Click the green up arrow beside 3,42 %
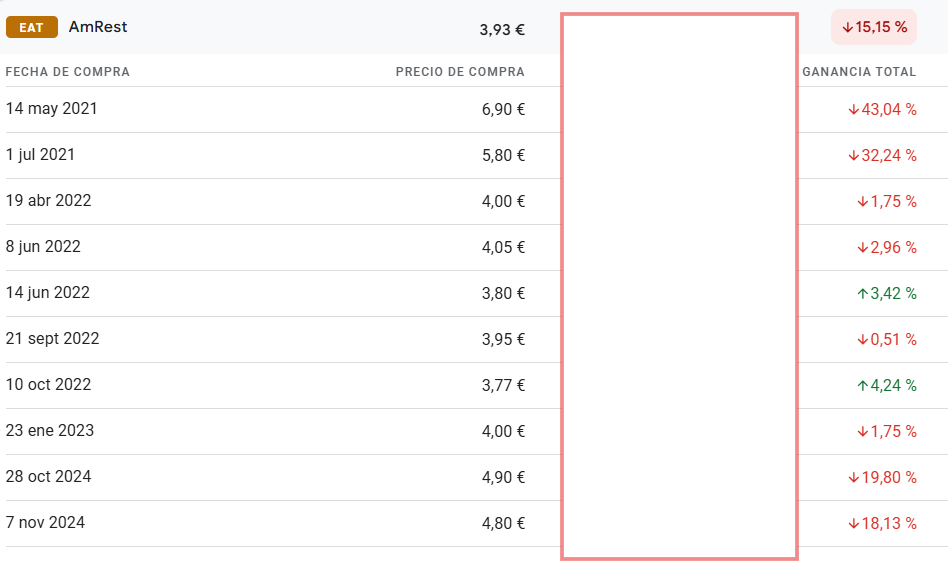948x561 pixels. (x=863, y=294)
